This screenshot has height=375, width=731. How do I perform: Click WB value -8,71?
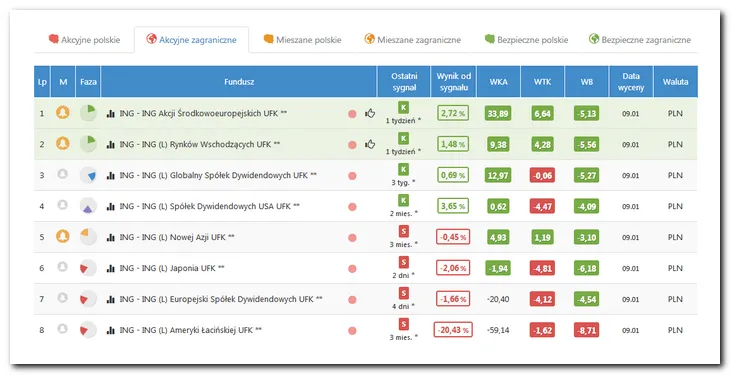tap(586, 330)
